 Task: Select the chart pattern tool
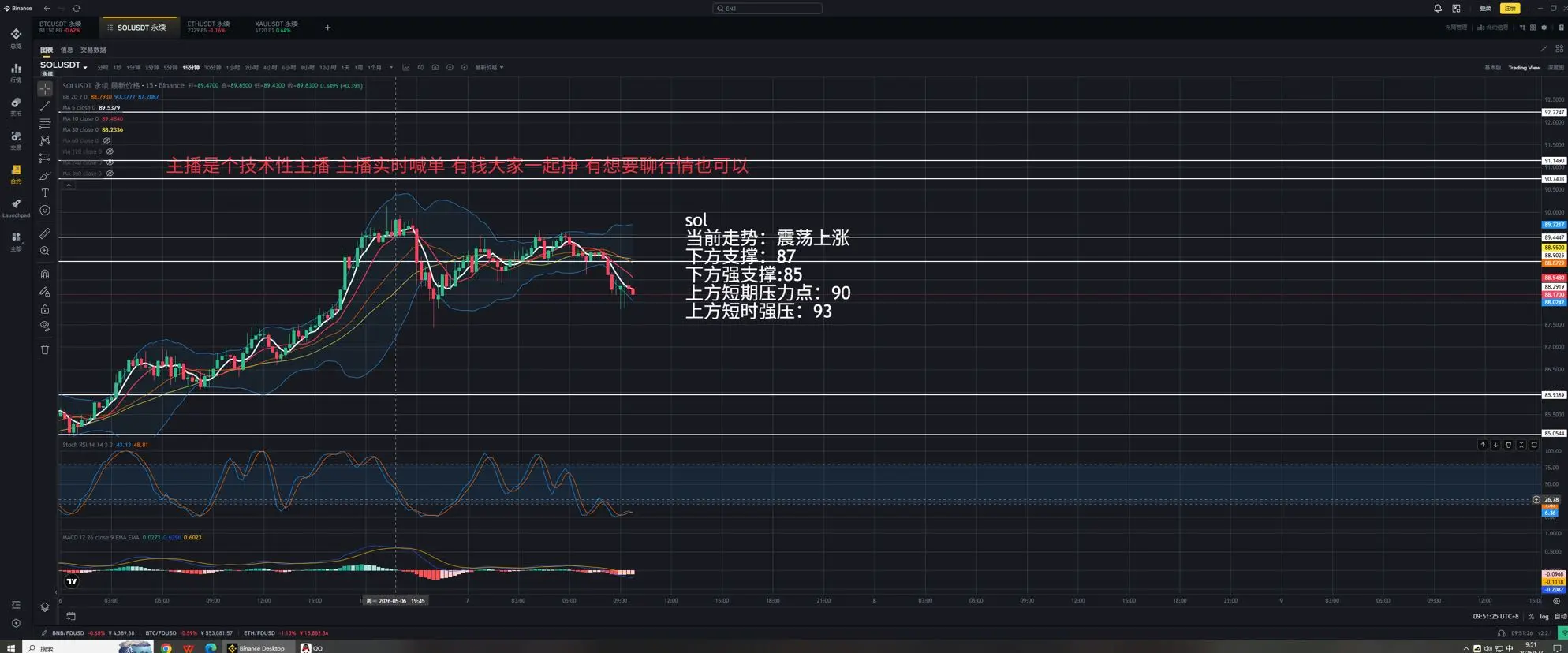[x=45, y=141]
